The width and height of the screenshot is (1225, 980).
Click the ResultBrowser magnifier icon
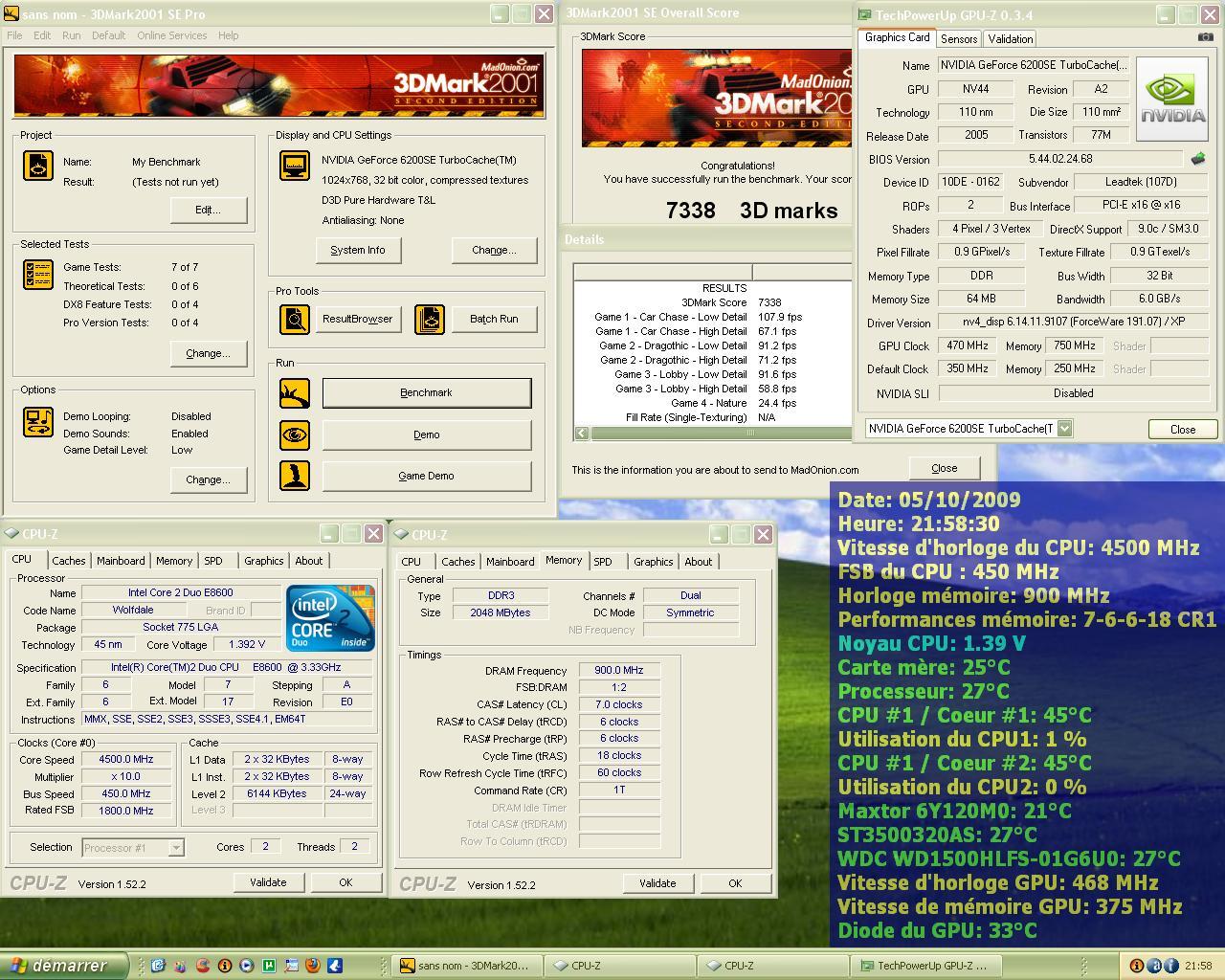[295, 319]
